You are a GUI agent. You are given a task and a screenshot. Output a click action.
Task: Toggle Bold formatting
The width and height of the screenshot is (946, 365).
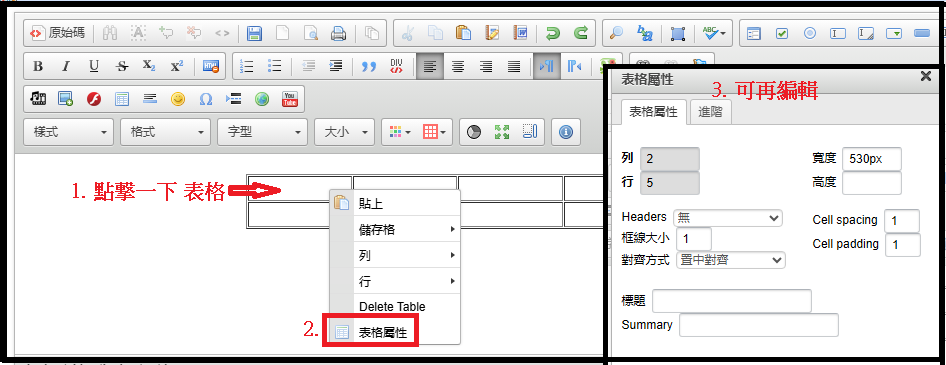click(x=37, y=66)
